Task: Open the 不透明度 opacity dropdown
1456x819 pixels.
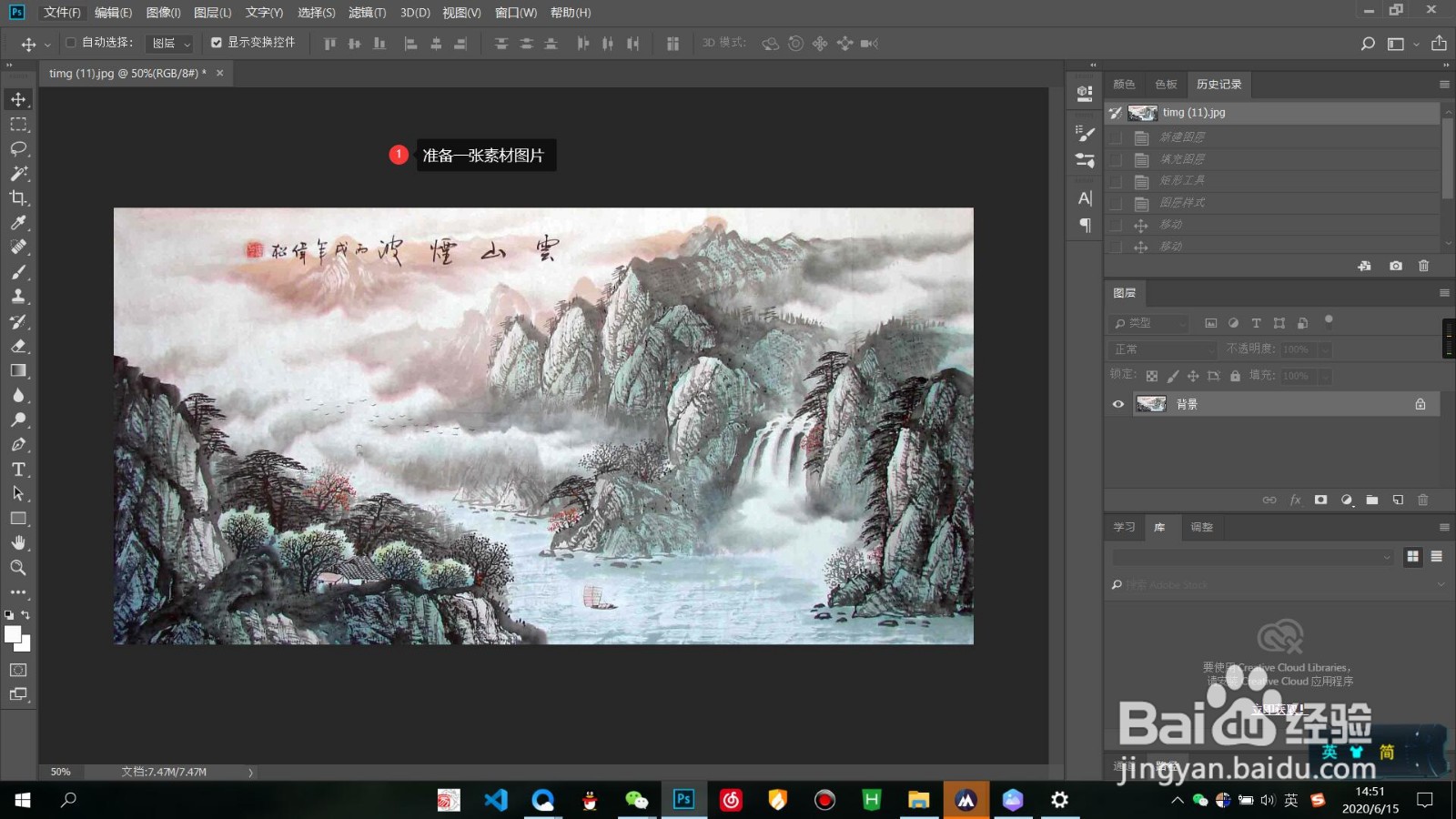Action: [x=1326, y=349]
